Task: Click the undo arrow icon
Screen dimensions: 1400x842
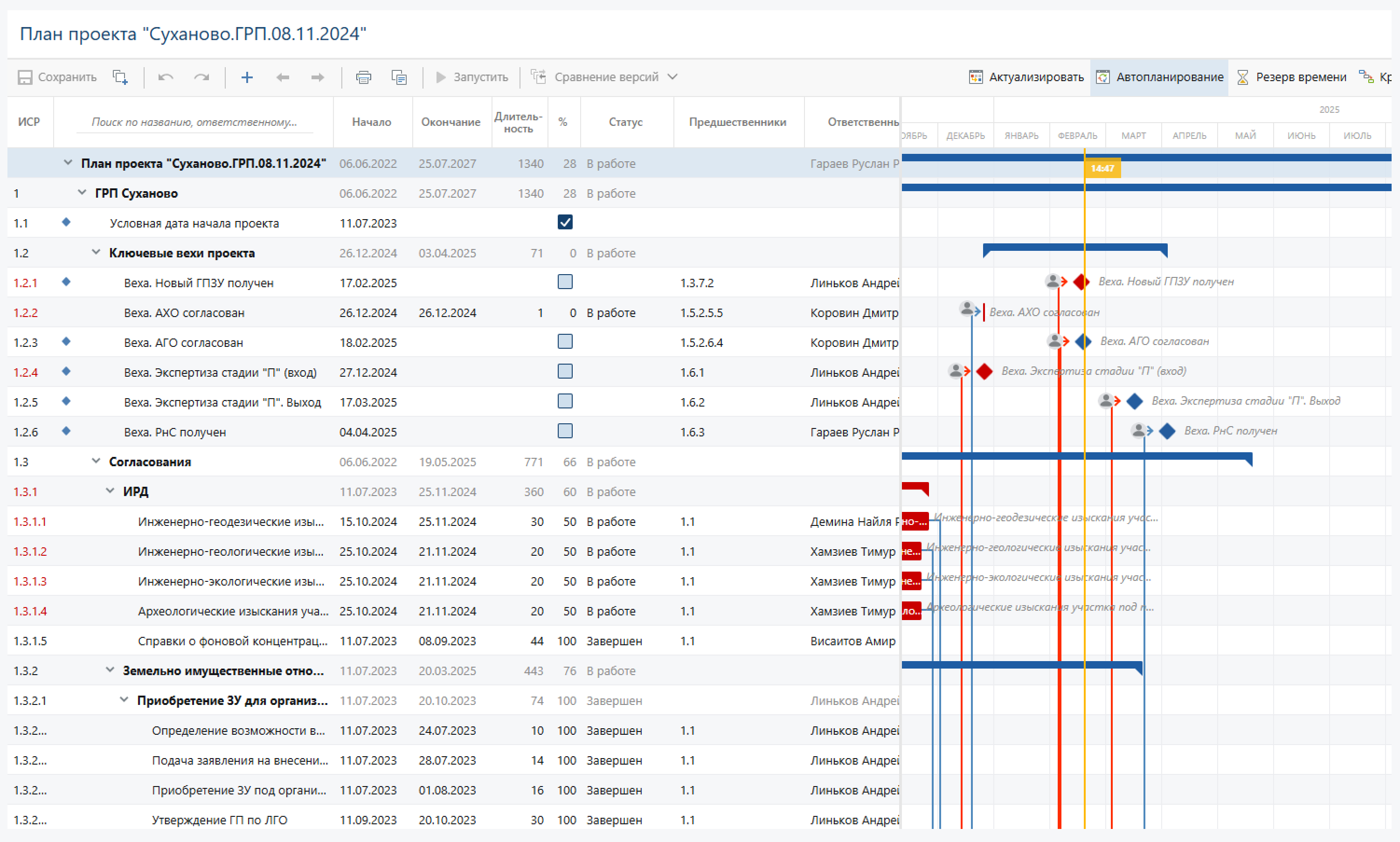Action: [166, 77]
